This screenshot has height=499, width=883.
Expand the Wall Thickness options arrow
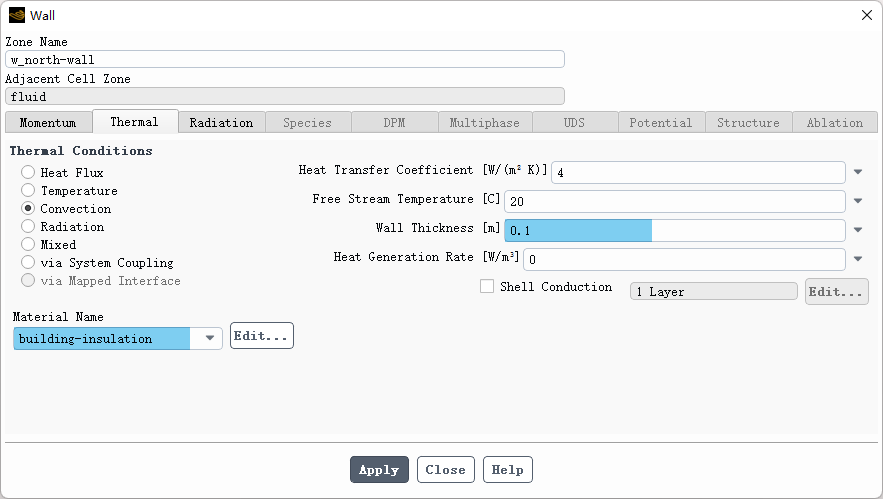point(858,230)
